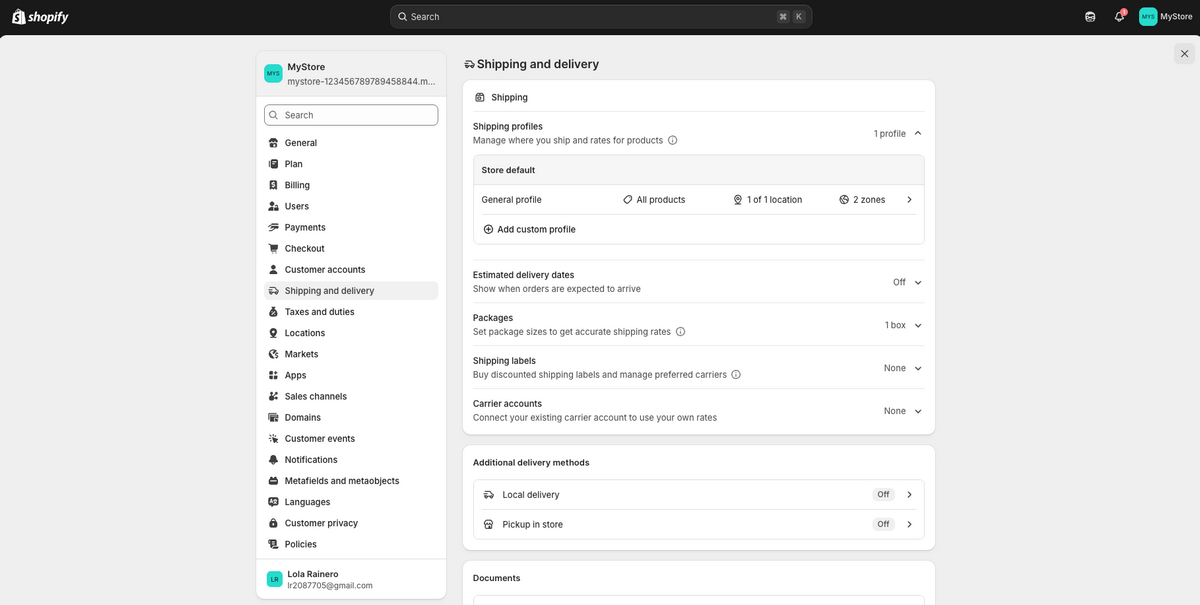1200x605 pixels.
Task: Open the General menu item
Action: tap(351, 143)
